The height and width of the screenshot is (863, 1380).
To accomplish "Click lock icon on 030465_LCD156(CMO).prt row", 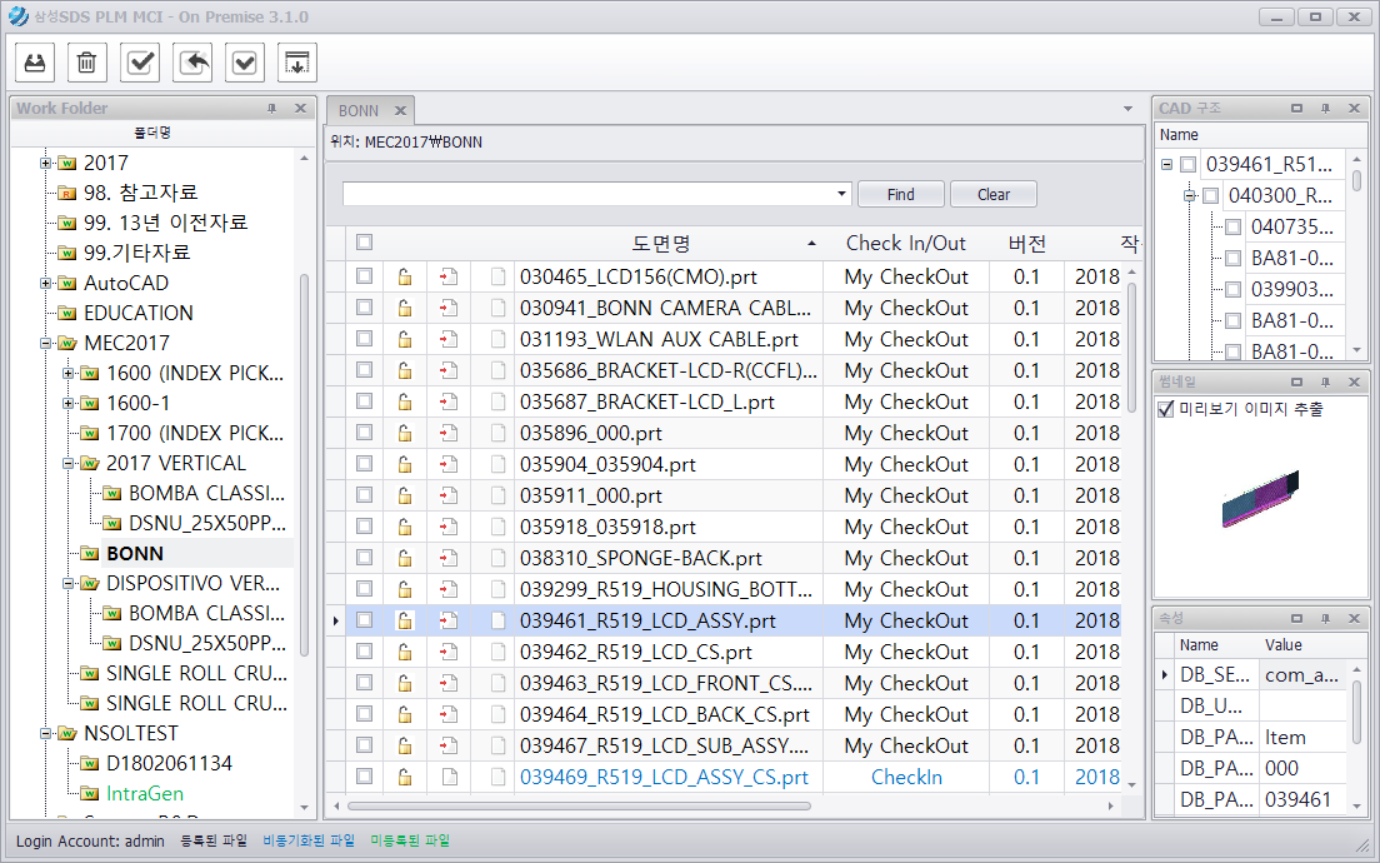I will 405,277.
